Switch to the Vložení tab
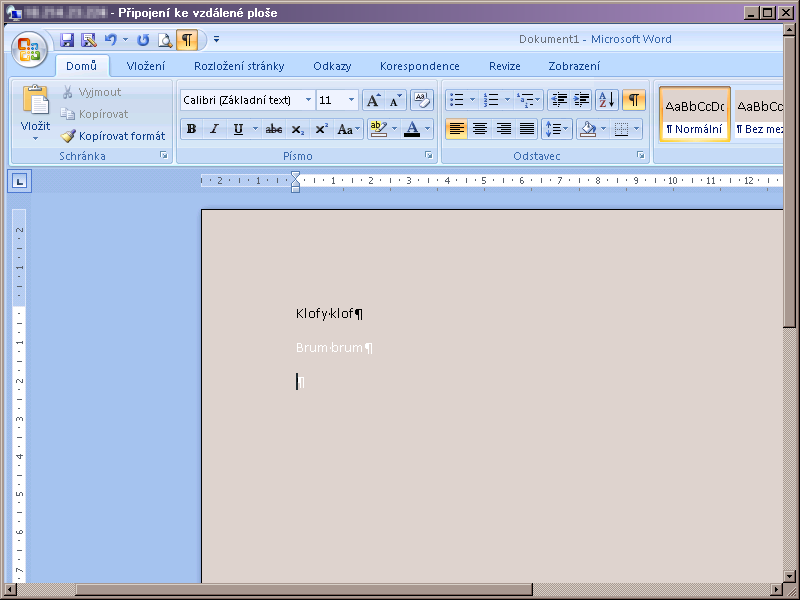The image size is (800, 600). (145, 66)
